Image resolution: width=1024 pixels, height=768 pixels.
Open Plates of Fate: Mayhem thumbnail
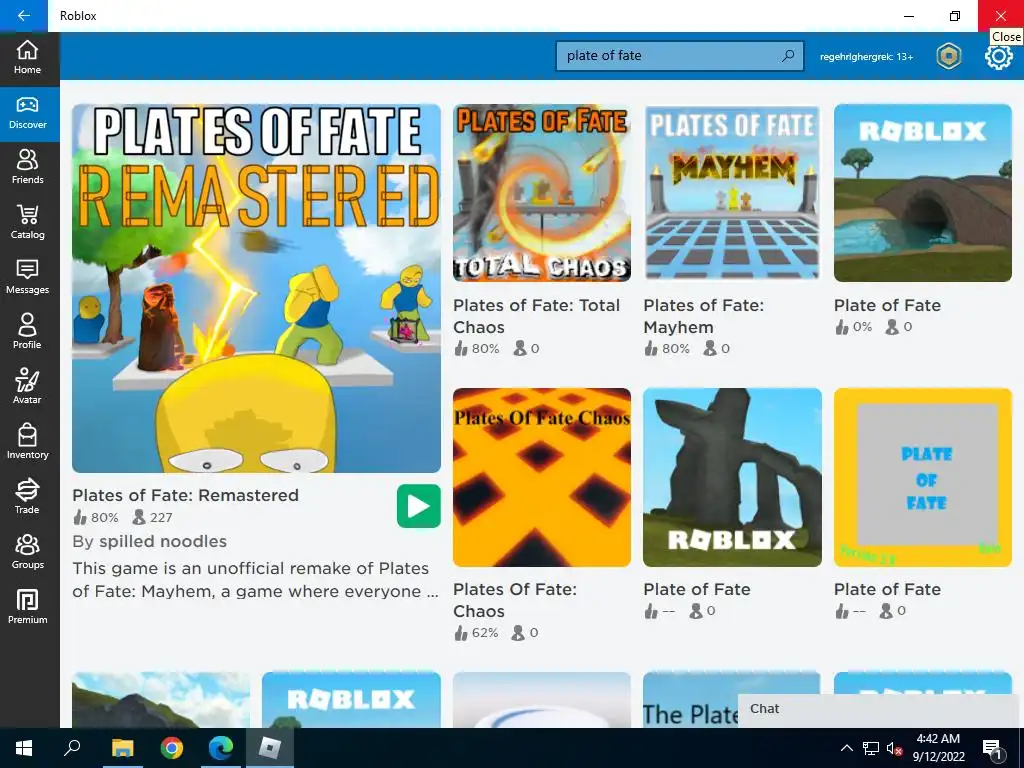[731, 193]
